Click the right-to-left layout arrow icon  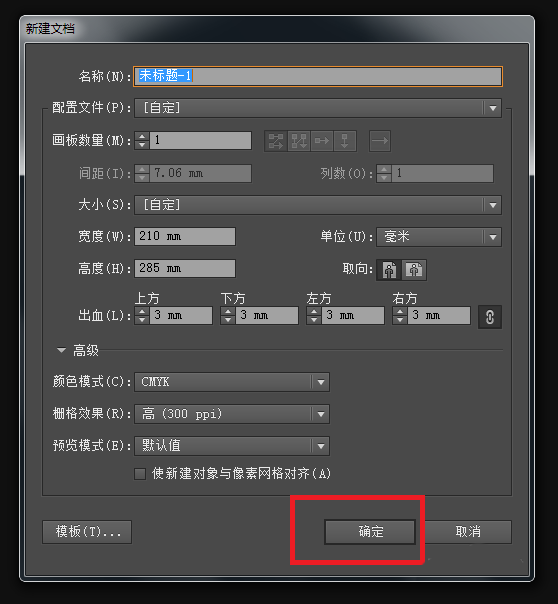(x=380, y=141)
